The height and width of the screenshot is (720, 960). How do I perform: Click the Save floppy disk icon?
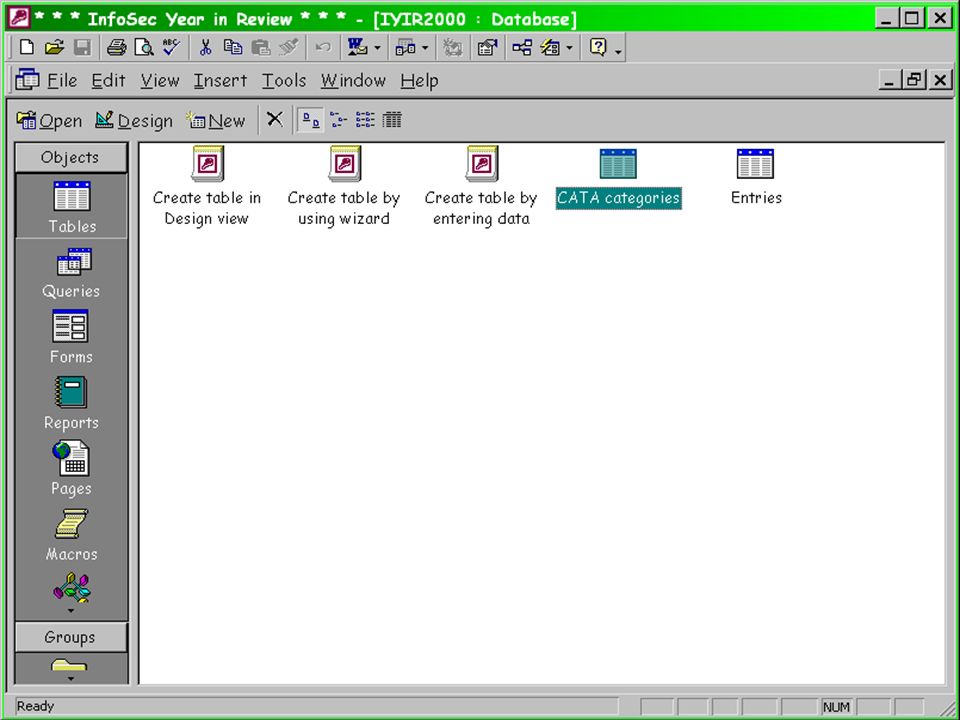coord(81,47)
